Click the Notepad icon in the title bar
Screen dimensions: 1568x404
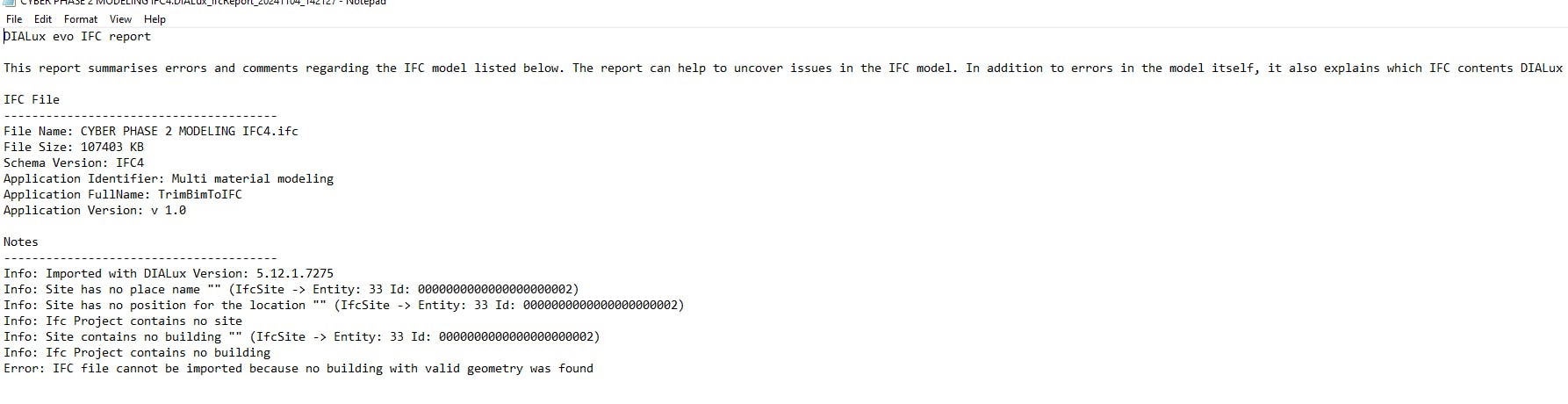tap(11, 3)
